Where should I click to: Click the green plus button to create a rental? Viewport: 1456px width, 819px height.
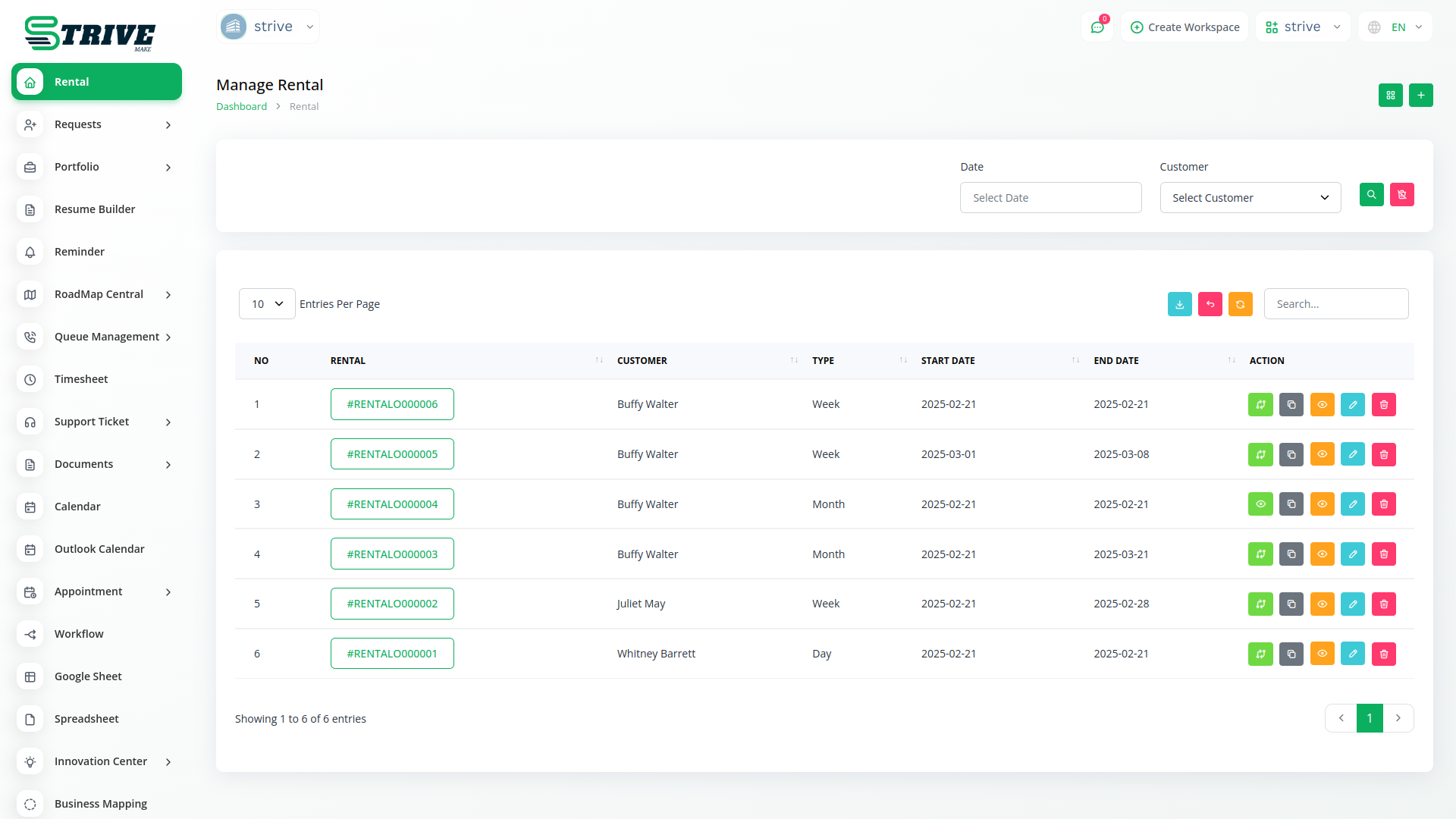click(1420, 96)
